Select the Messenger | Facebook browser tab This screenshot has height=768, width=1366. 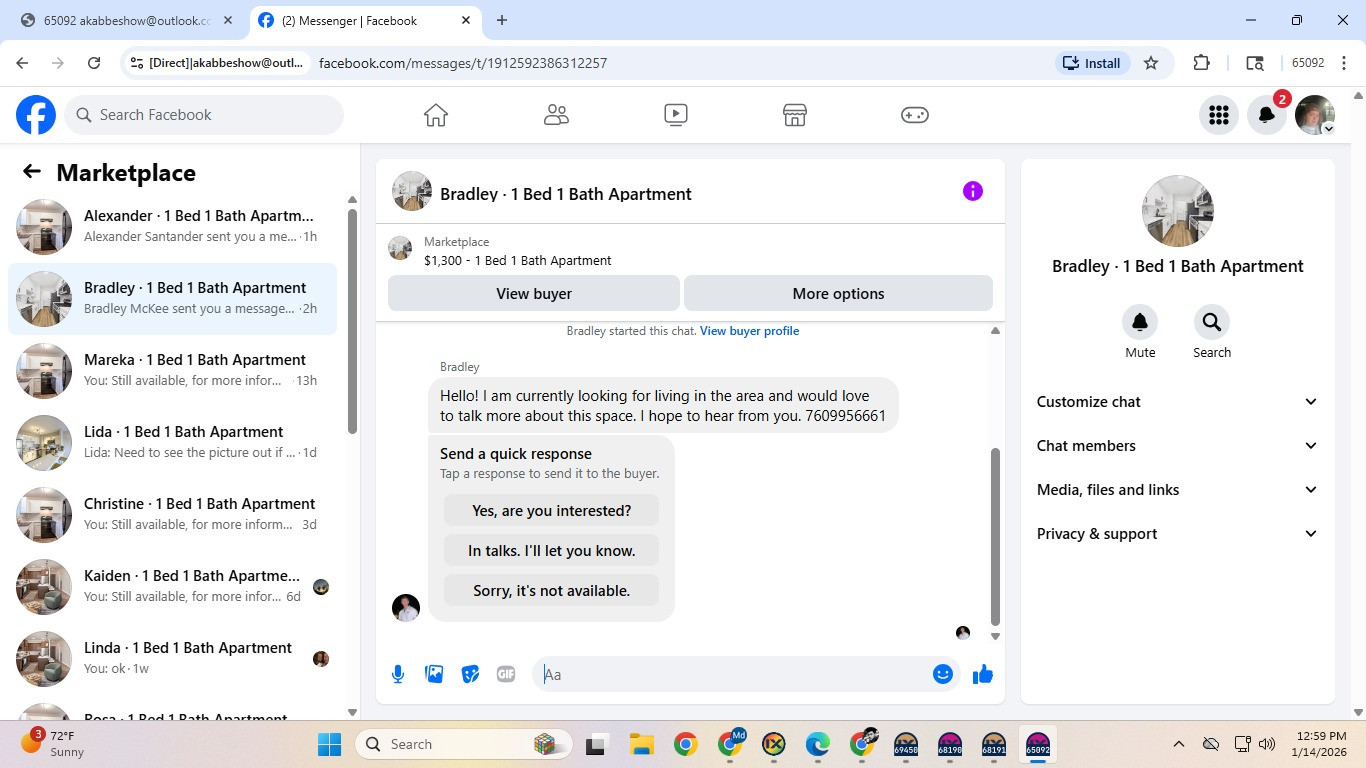tap(363, 20)
